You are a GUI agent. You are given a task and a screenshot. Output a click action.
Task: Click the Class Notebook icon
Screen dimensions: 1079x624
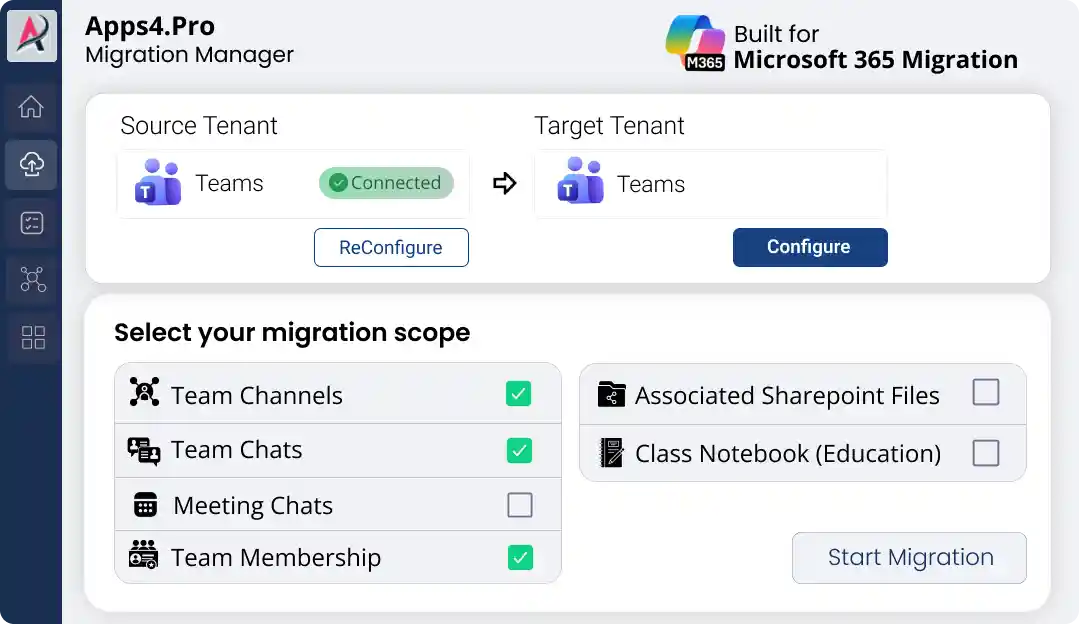point(611,453)
